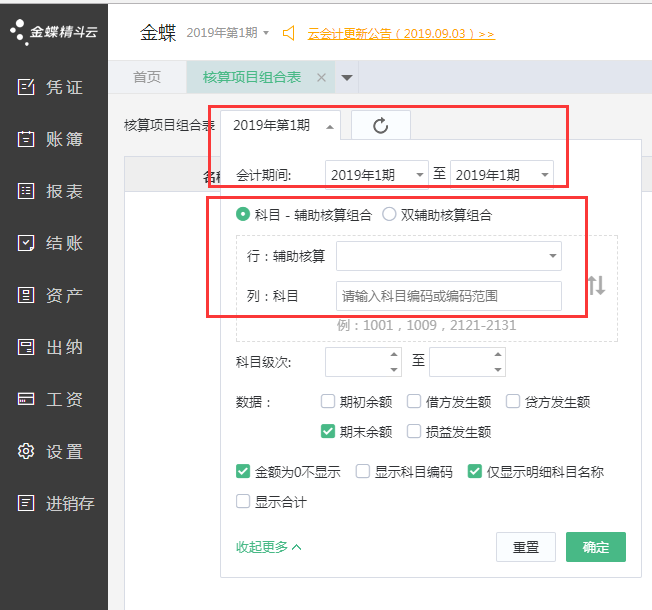Image resolution: width=652 pixels, height=610 pixels.
Task: Expand the start period 2019年1期 dropdown
Action: coord(376,175)
